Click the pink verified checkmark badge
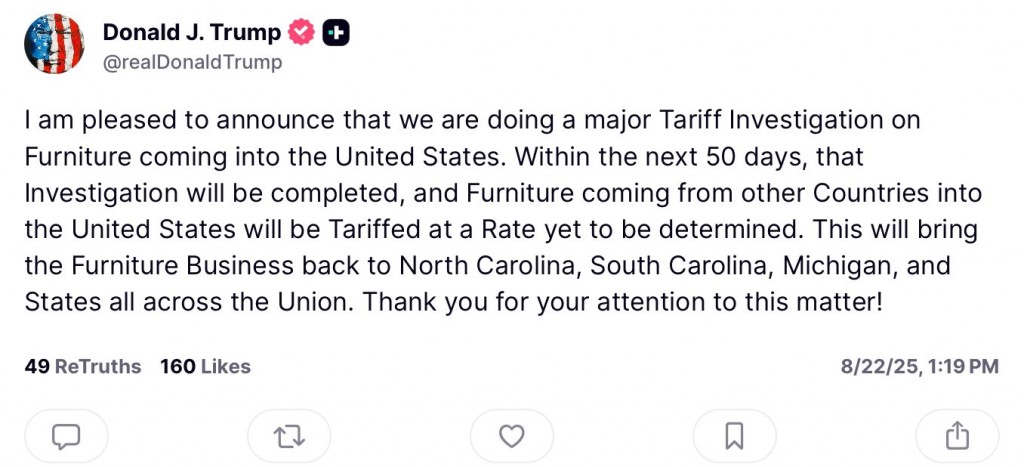Screen dimensions: 1024x467 click(x=302, y=32)
